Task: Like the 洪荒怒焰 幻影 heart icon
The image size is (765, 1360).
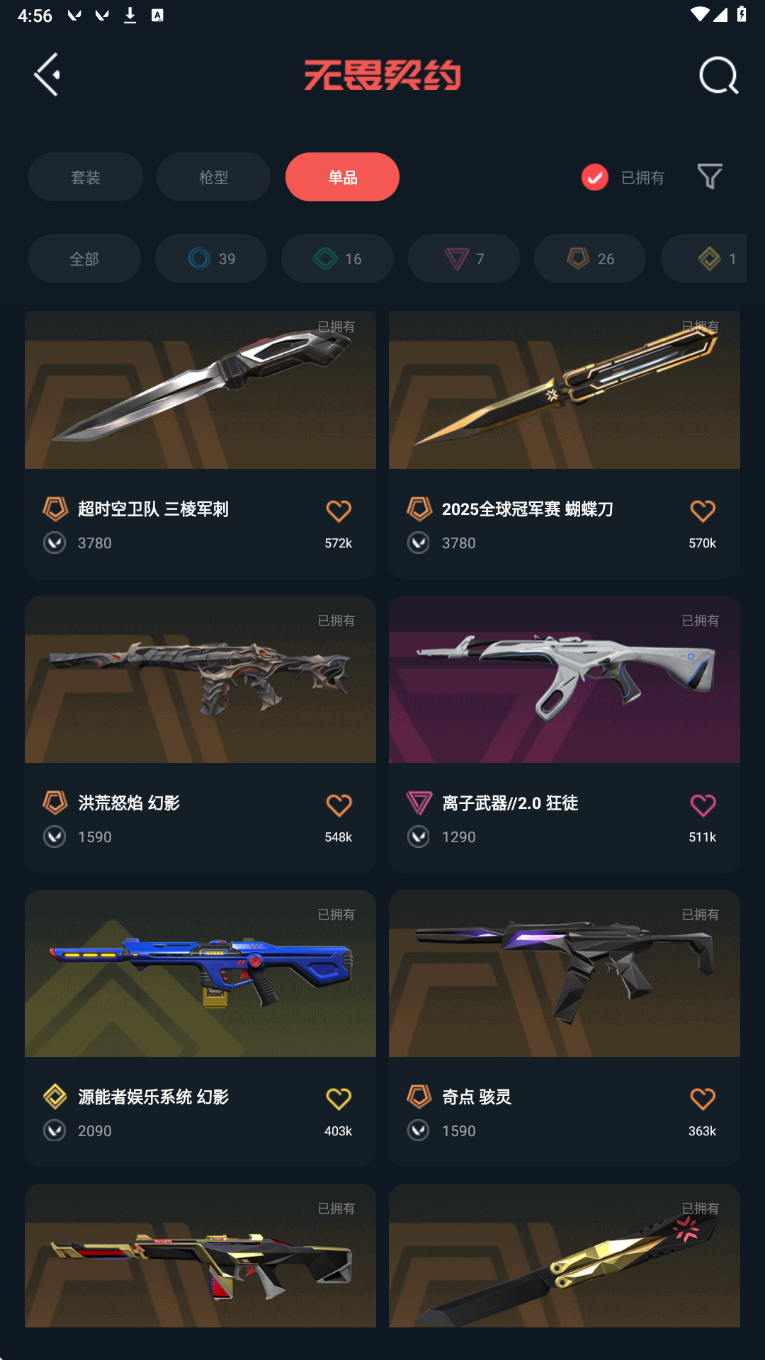Action: [339, 805]
